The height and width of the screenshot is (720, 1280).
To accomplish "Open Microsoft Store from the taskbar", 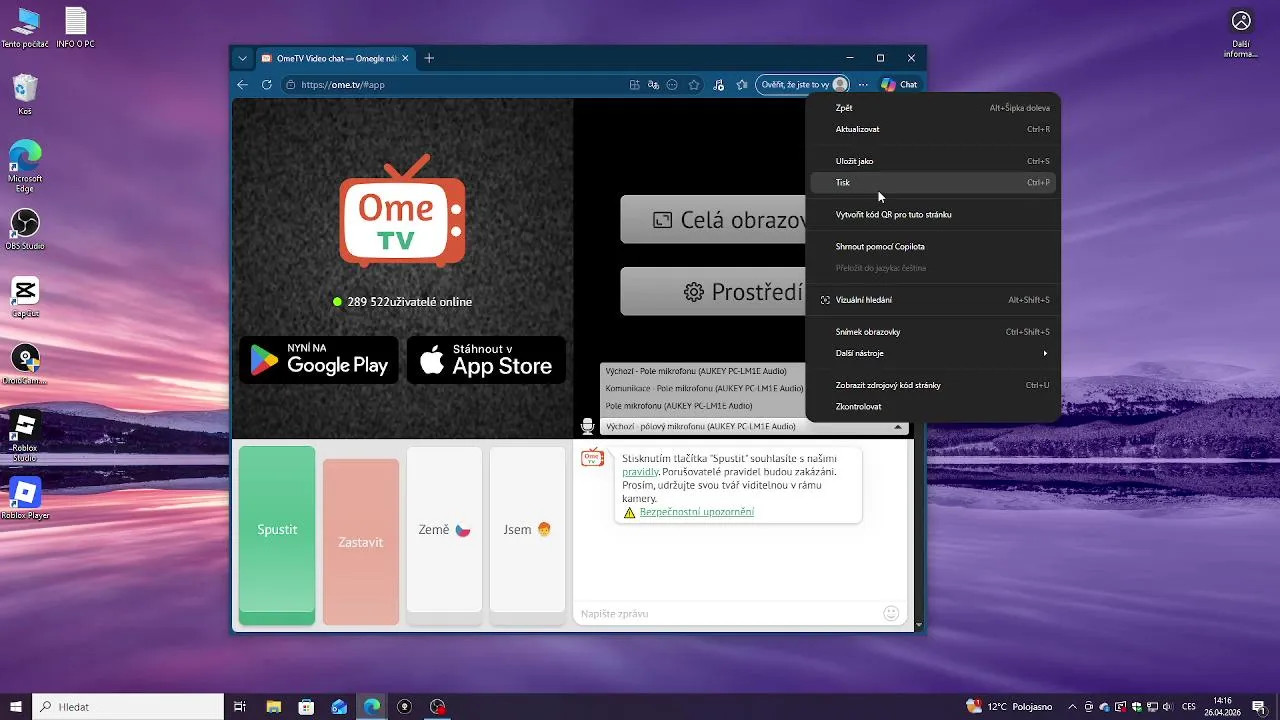I will (x=306, y=707).
